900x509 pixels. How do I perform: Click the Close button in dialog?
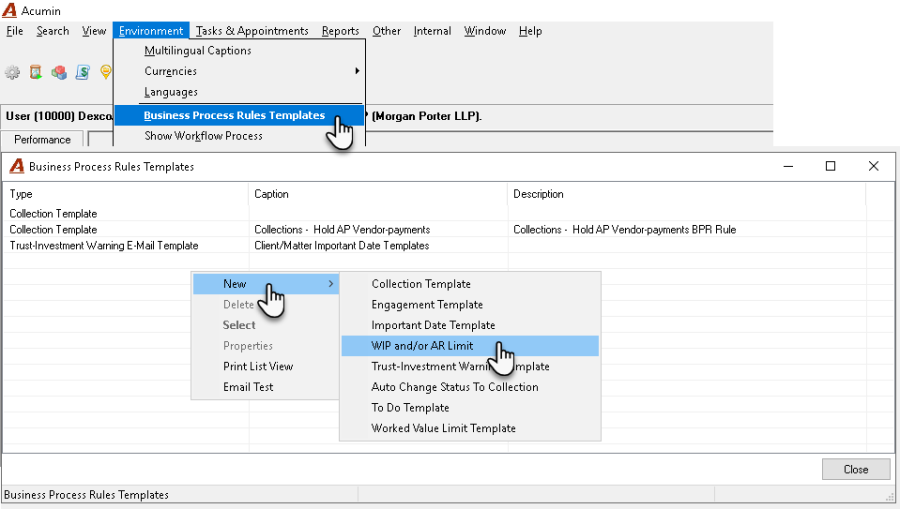855,469
